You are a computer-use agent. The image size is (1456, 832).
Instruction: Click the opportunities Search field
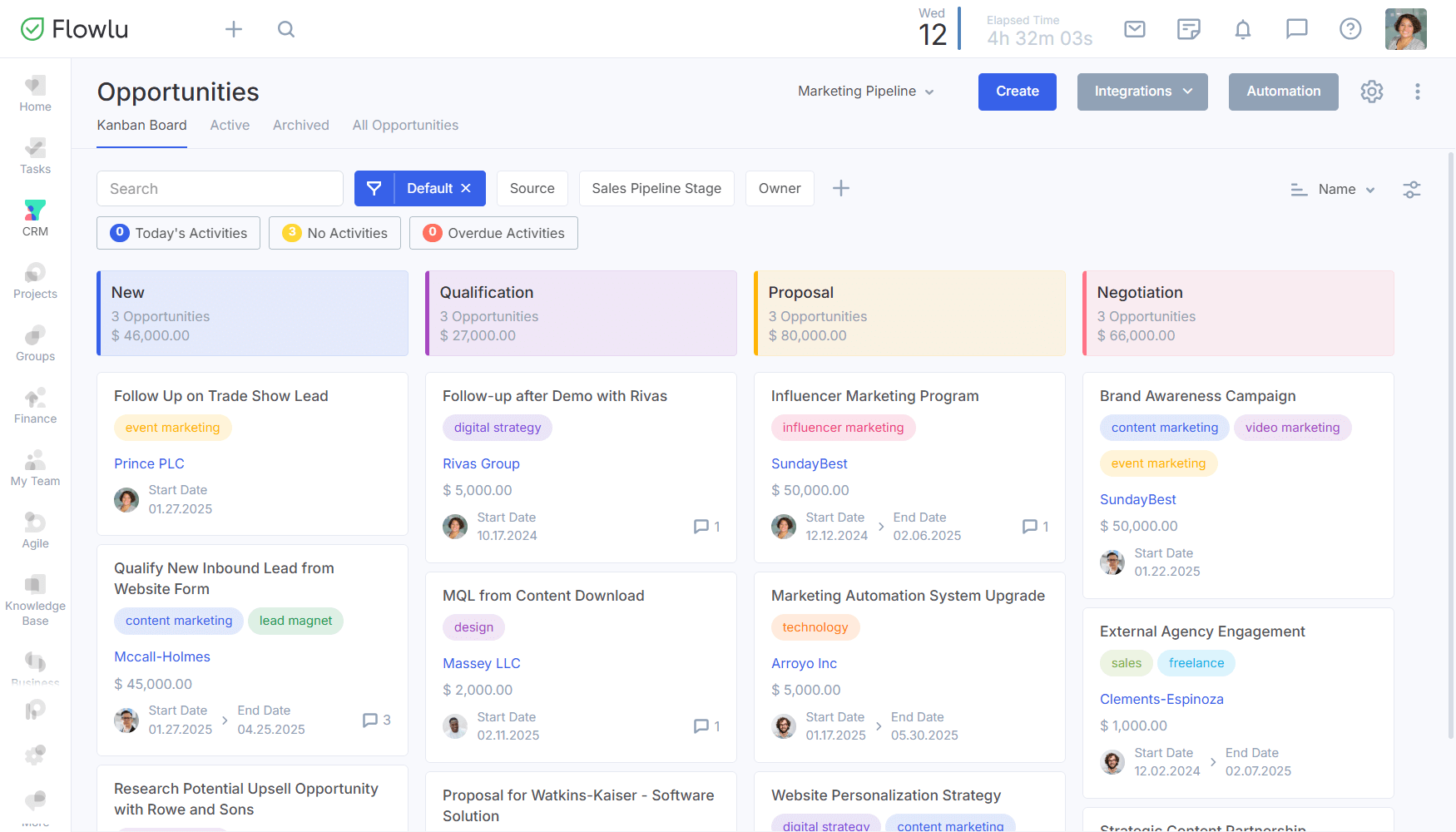[220, 189]
